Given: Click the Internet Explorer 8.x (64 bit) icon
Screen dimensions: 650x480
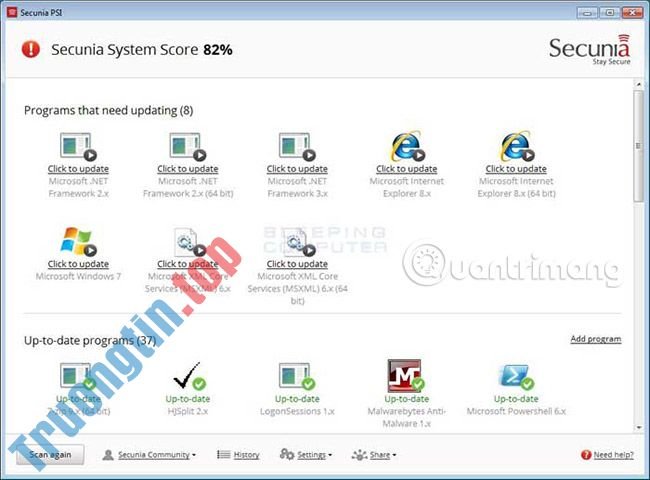Looking at the screenshot, I should tap(517, 146).
